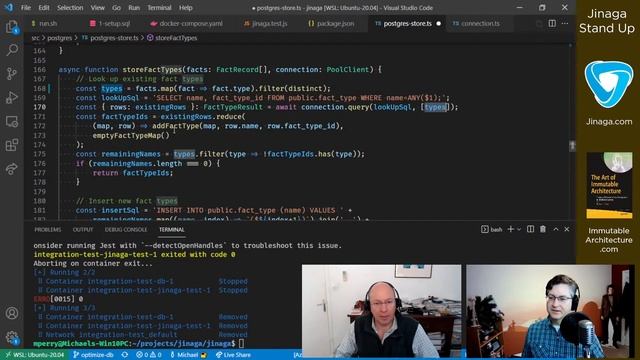The height and width of the screenshot is (360, 640).
Task: Click the split editor right icon
Action: [x=552, y=24]
